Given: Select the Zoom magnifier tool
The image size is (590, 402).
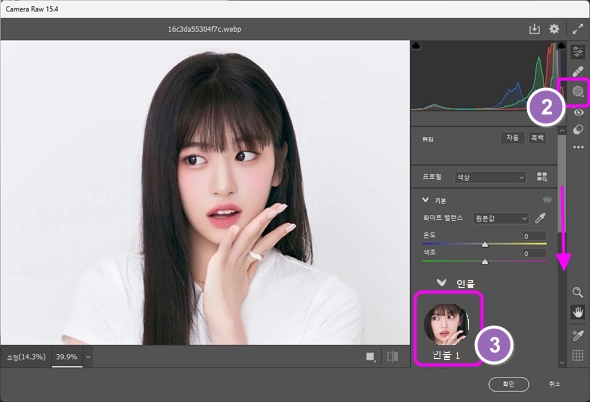Looking at the screenshot, I should pyautogui.click(x=578, y=292).
